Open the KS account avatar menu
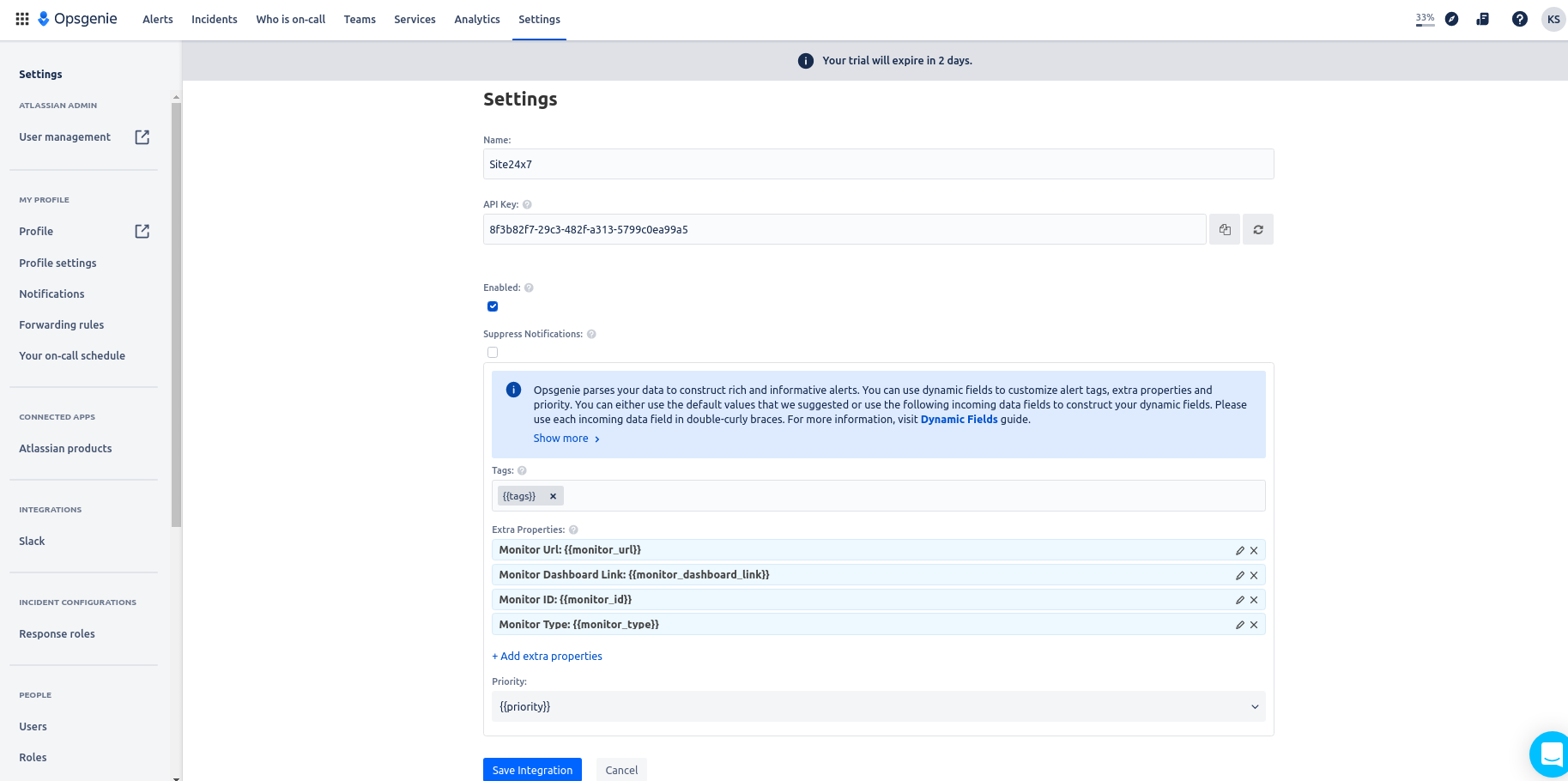 1553,19
